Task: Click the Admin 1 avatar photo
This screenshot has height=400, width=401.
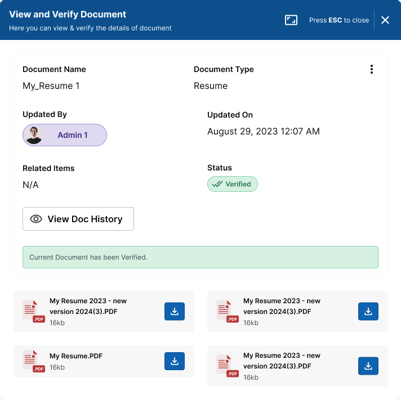Action: (x=34, y=135)
